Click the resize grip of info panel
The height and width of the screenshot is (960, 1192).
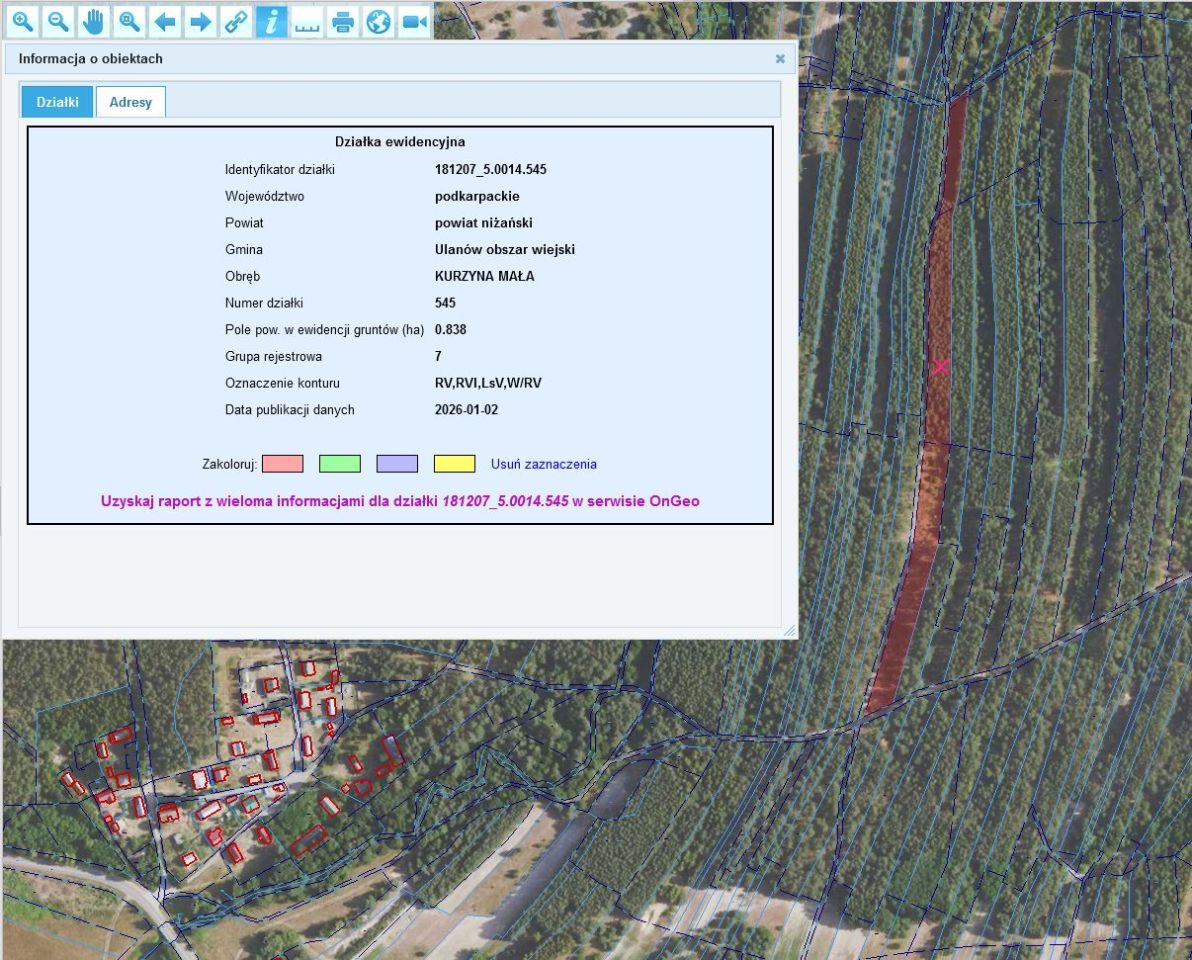coord(790,631)
